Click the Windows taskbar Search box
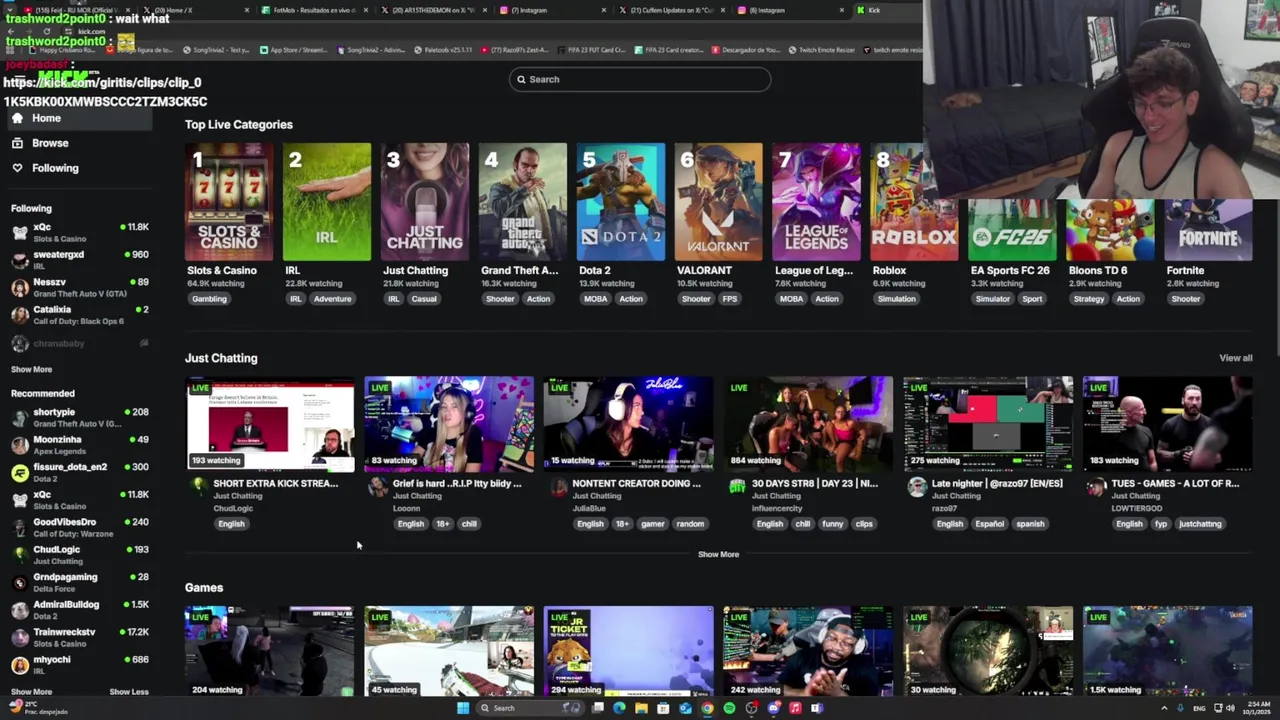Screen dimensions: 1280x720 coord(531,708)
